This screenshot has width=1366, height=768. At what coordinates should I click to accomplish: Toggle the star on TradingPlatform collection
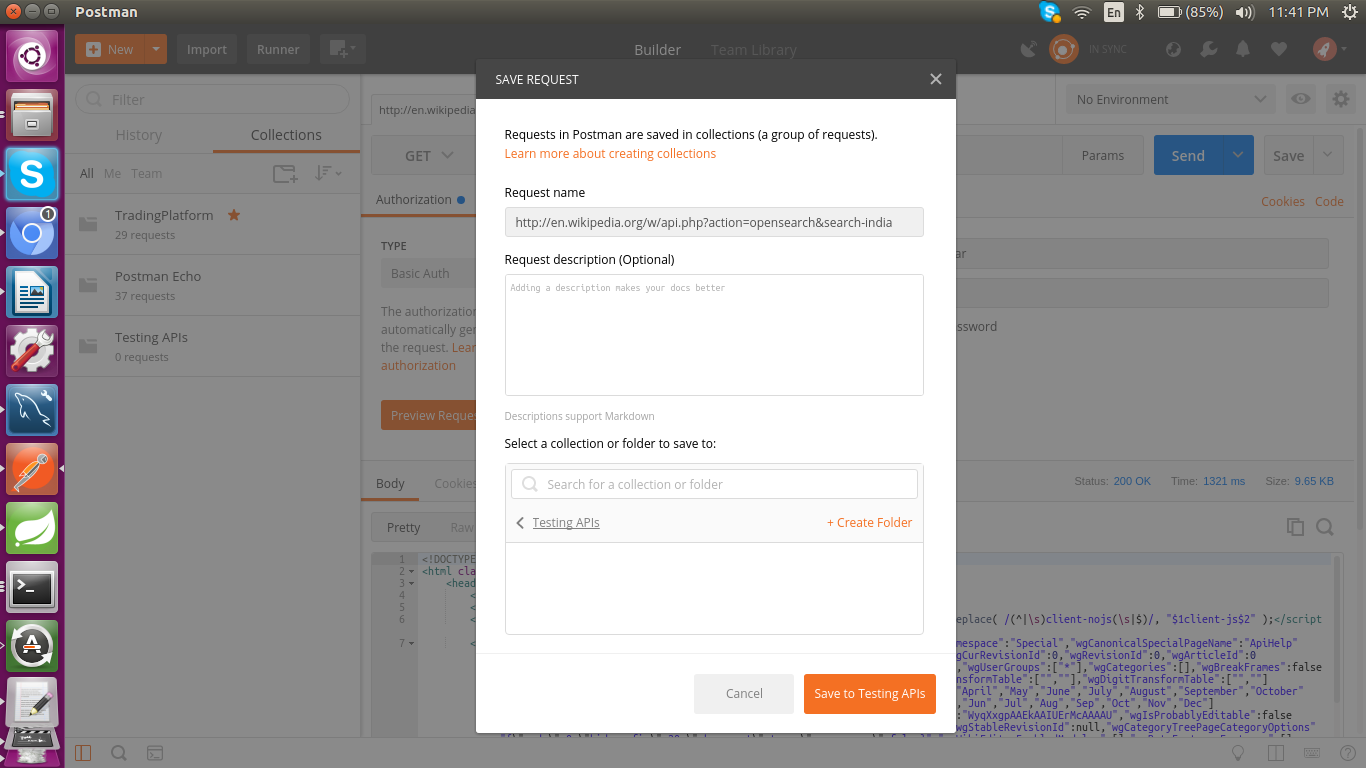234,215
